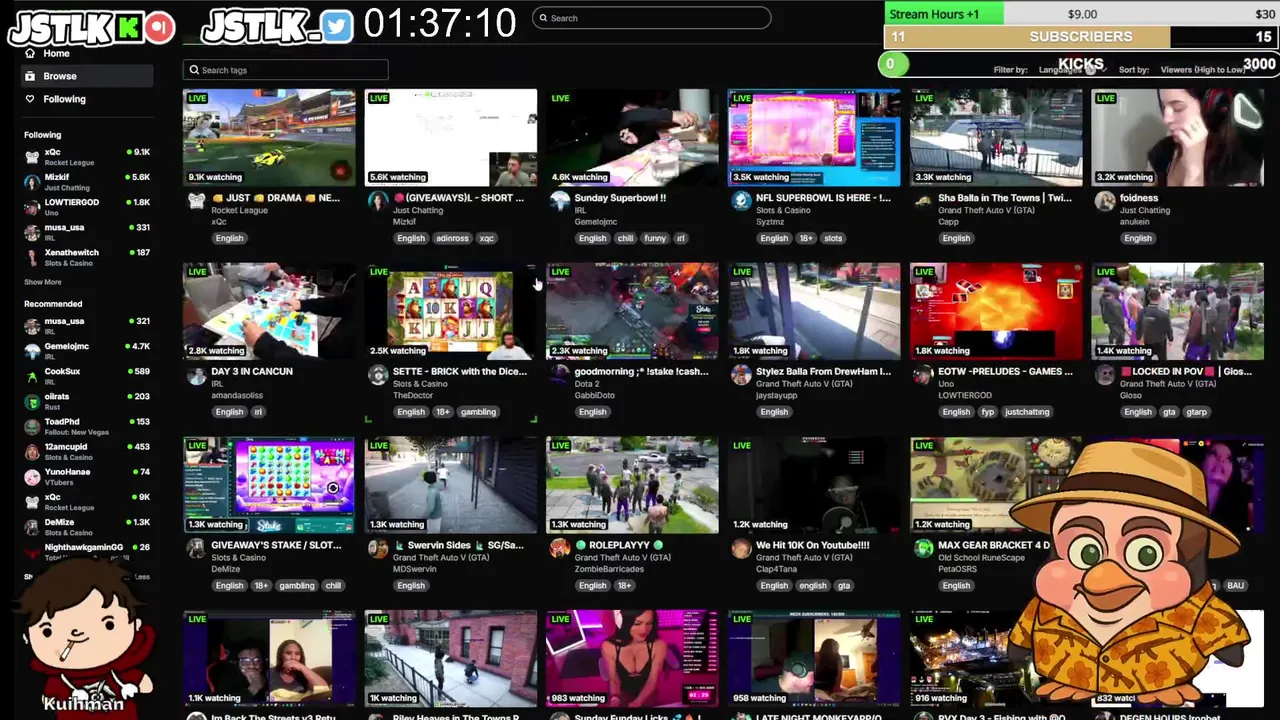
Task: Click streamer avatar beside SETTE - BRICK title
Action: (x=378, y=375)
